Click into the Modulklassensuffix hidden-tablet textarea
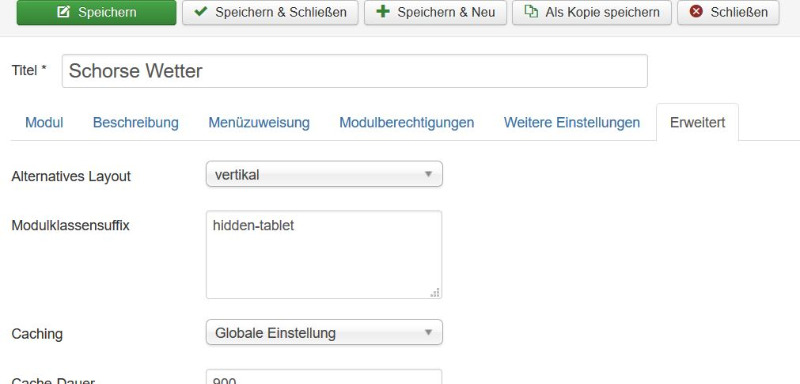Viewport: 800px width, 384px height. [324, 254]
